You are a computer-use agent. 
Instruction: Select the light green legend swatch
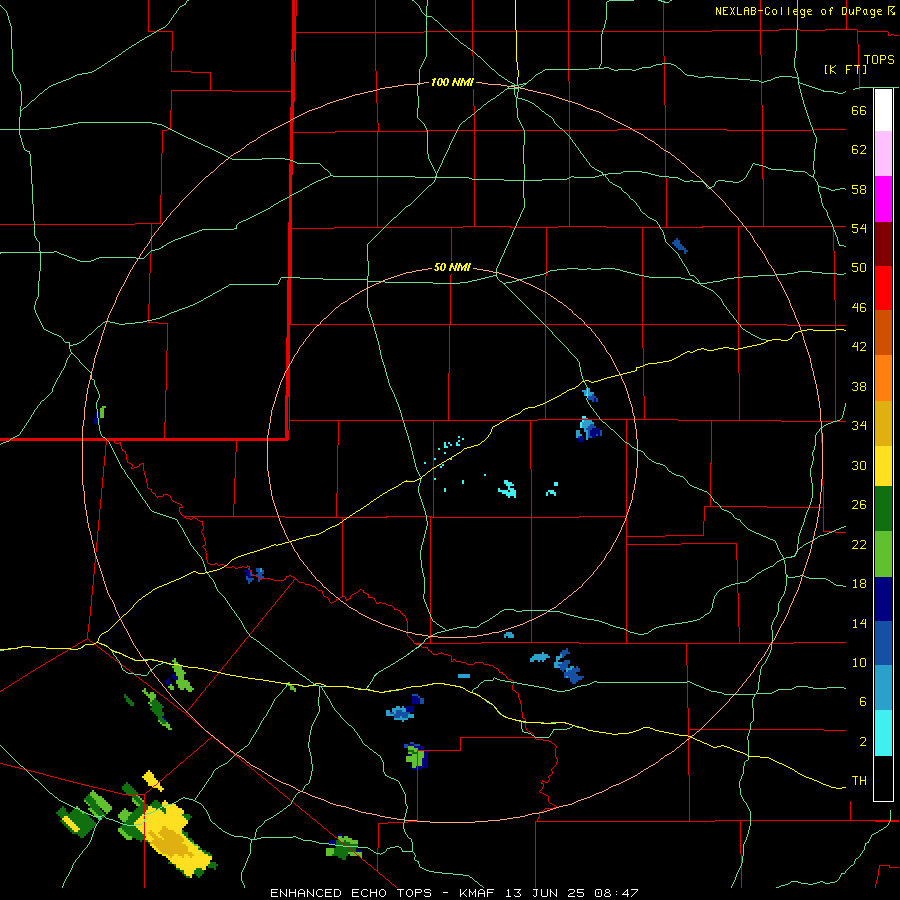point(883,554)
